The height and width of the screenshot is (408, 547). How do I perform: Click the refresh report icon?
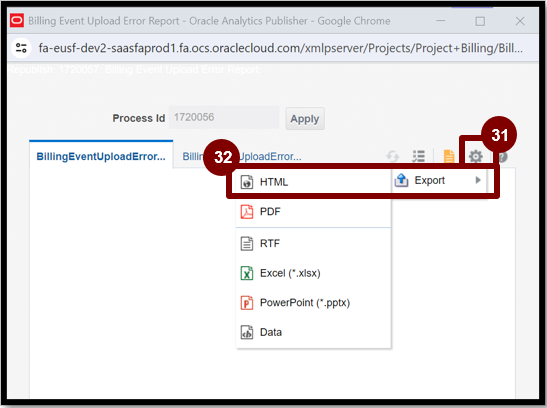point(392,157)
